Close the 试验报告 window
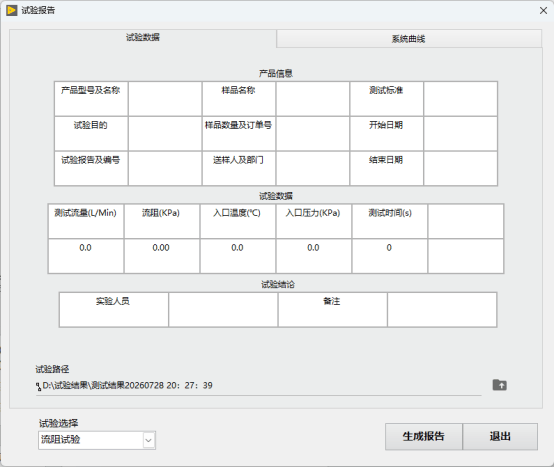 (x=543, y=11)
